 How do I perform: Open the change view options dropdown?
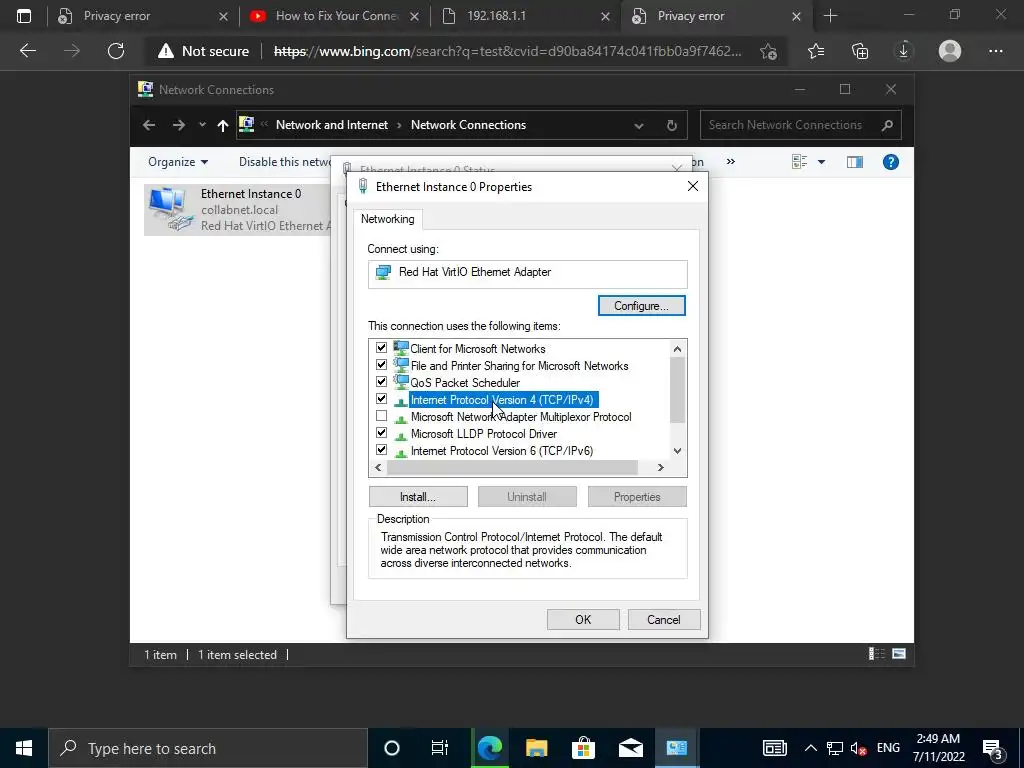[x=822, y=162]
